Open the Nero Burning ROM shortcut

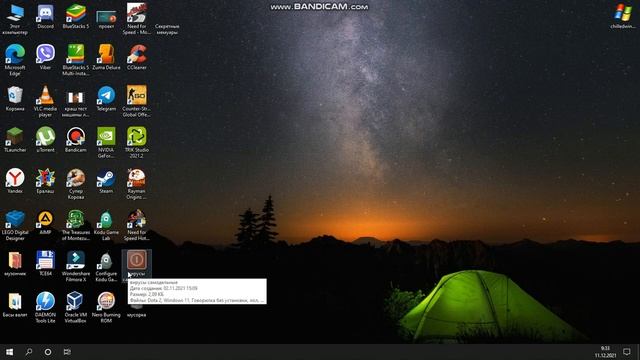[106, 307]
